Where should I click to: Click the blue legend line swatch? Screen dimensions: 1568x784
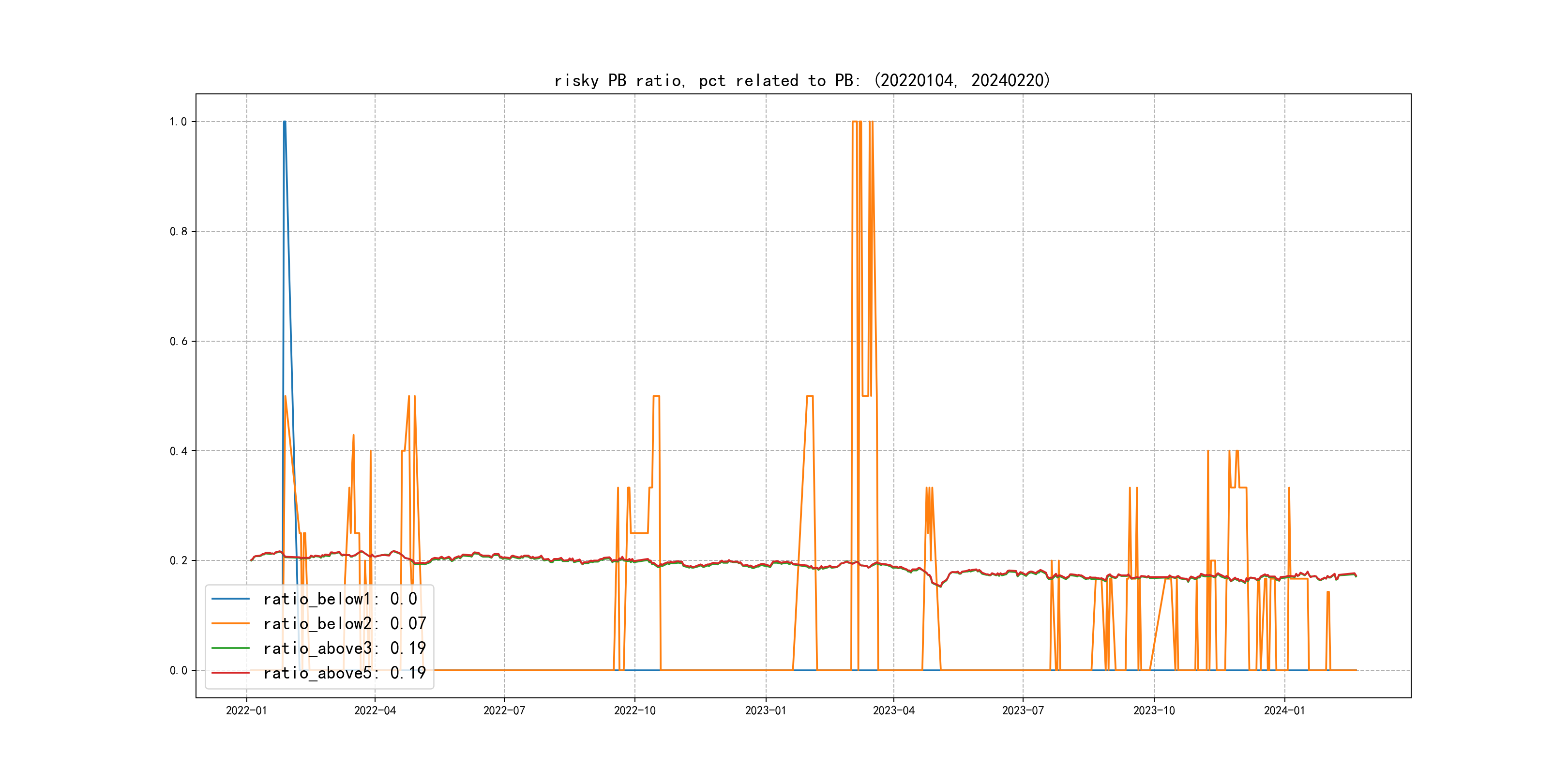[230, 599]
